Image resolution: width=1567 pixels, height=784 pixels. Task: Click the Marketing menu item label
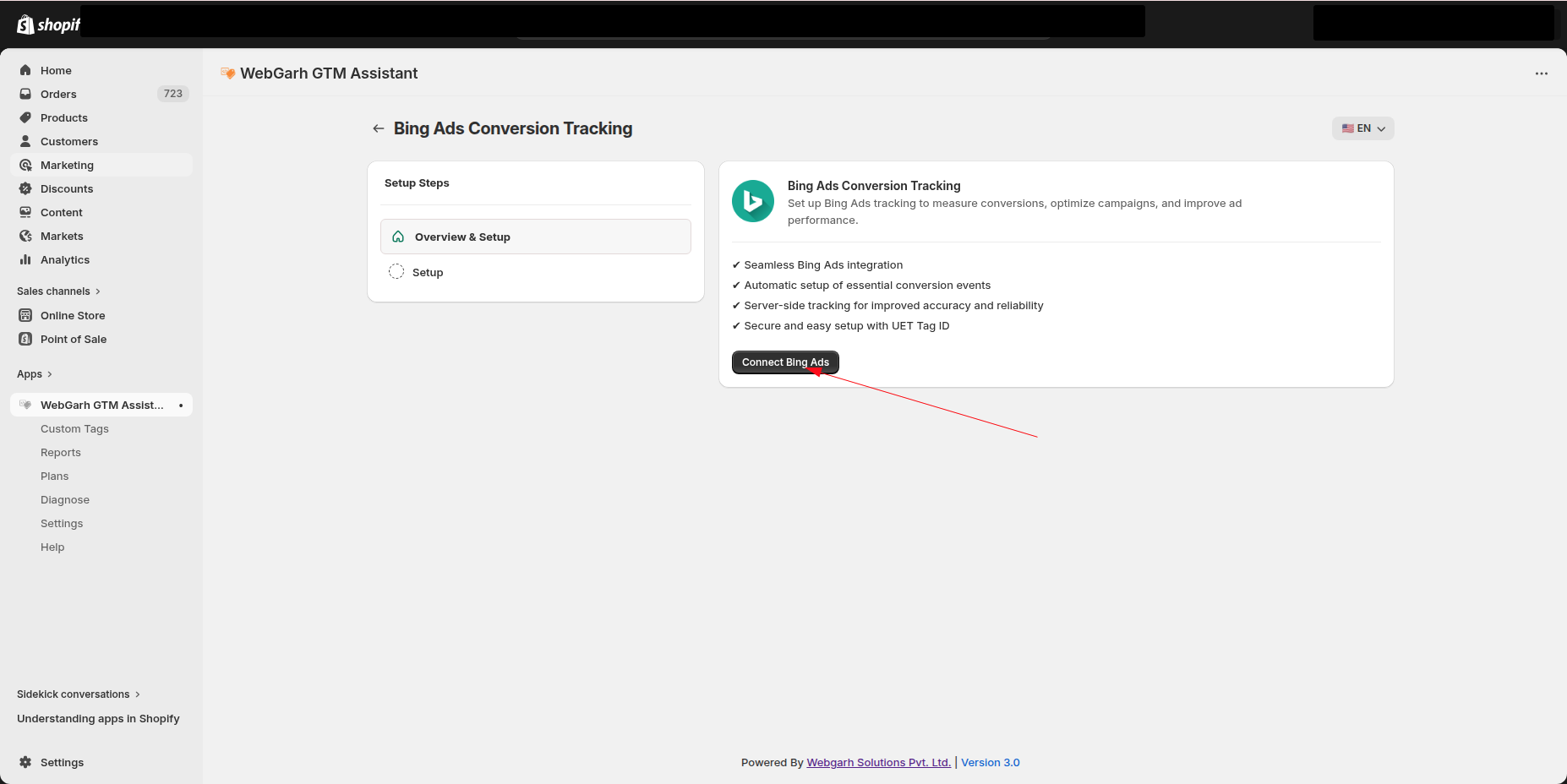tap(67, 165)
